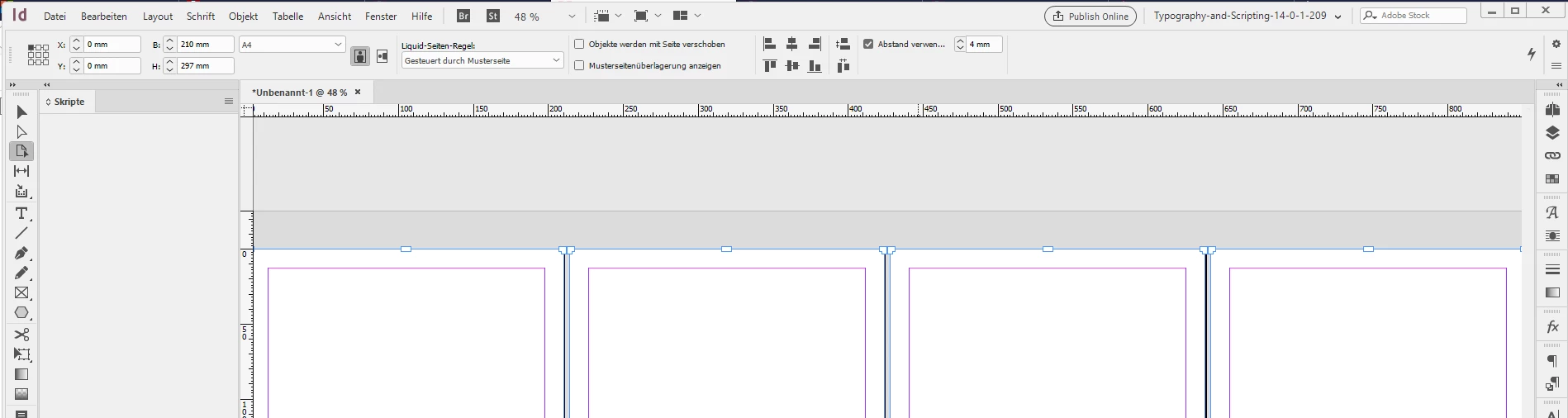1568x418 pixels.
Task: Align top edges button
Action: [770, 66]
